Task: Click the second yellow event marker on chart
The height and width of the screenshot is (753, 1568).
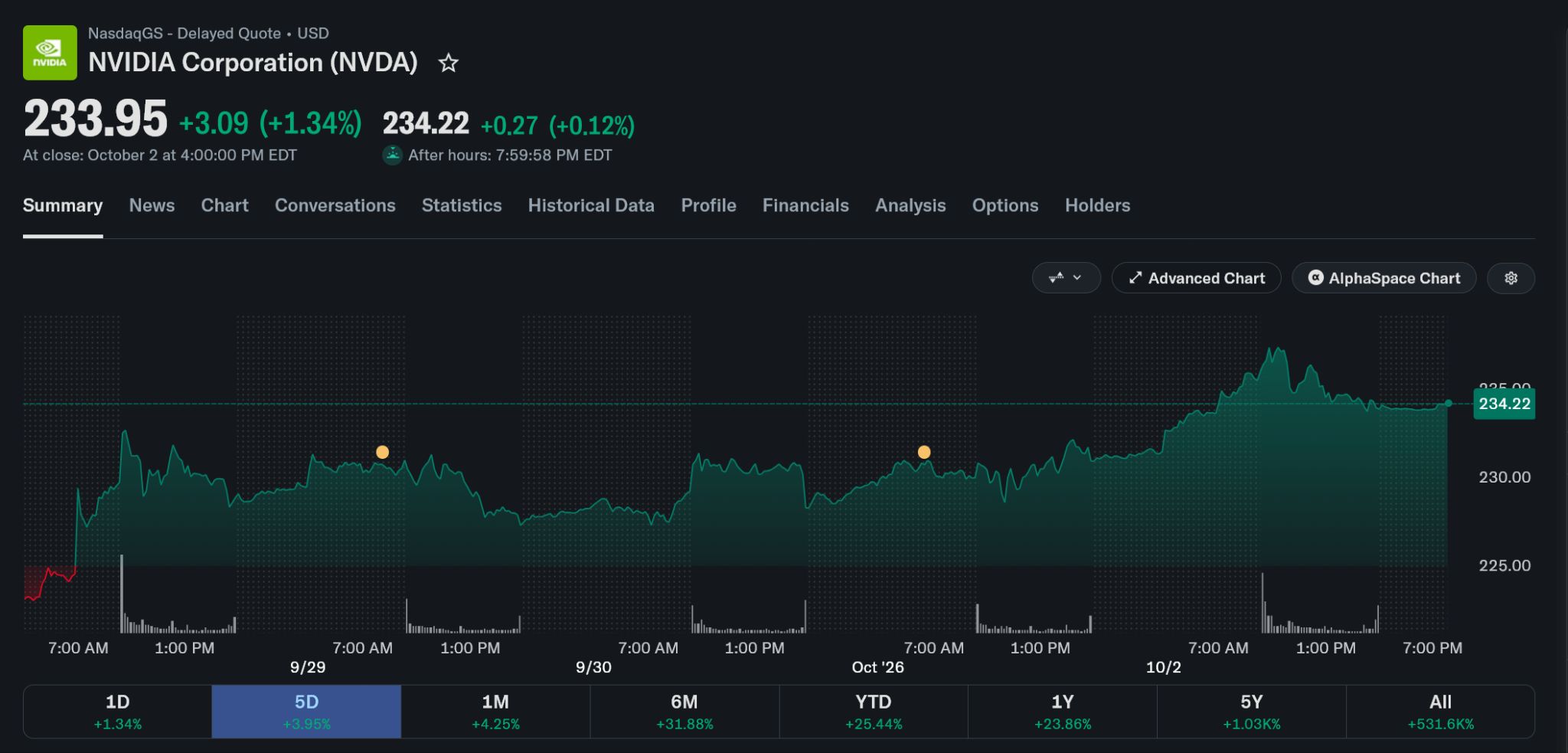Action: click(924, 452)
